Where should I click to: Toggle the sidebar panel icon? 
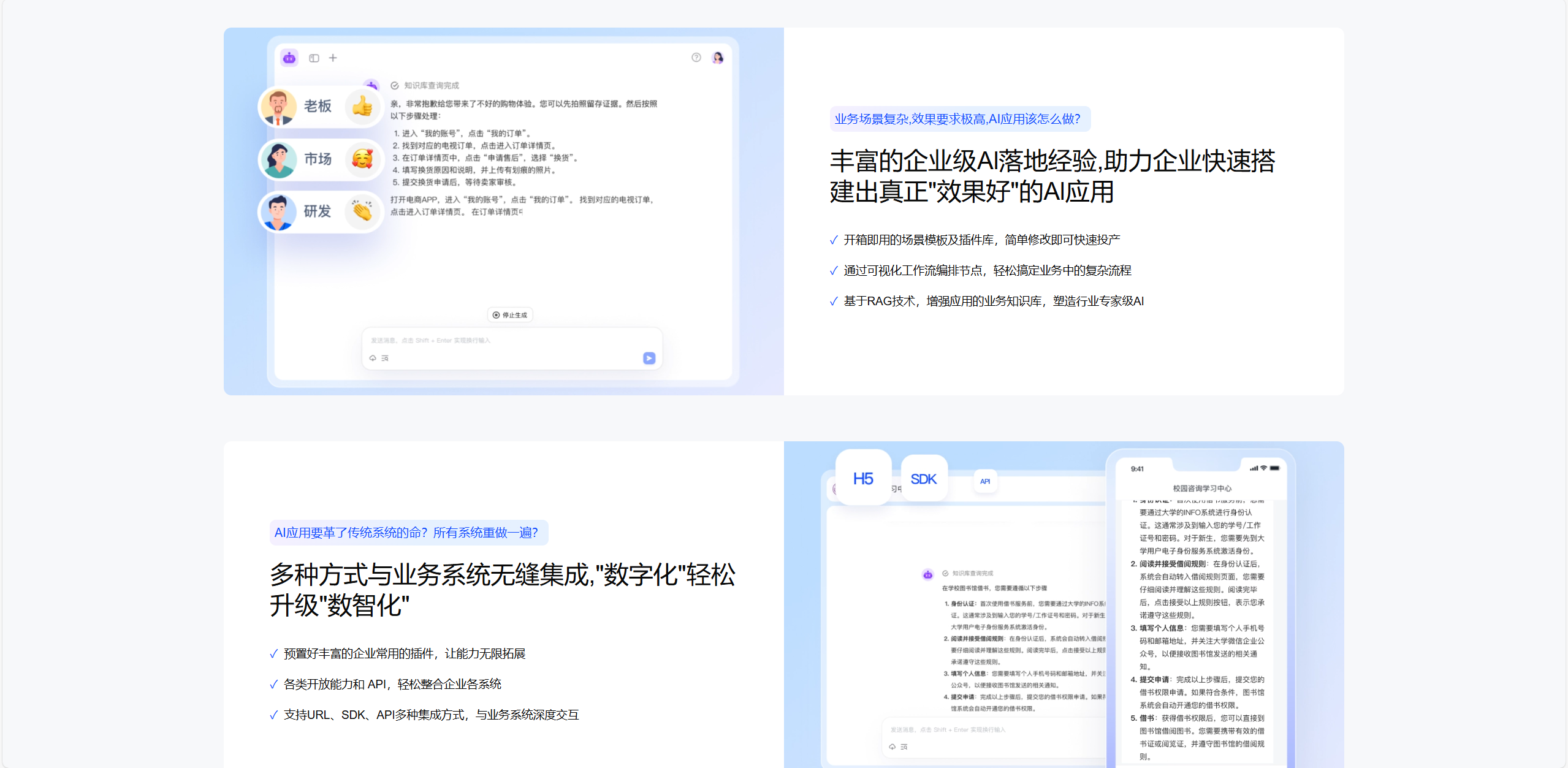click(x=314, y=58)
